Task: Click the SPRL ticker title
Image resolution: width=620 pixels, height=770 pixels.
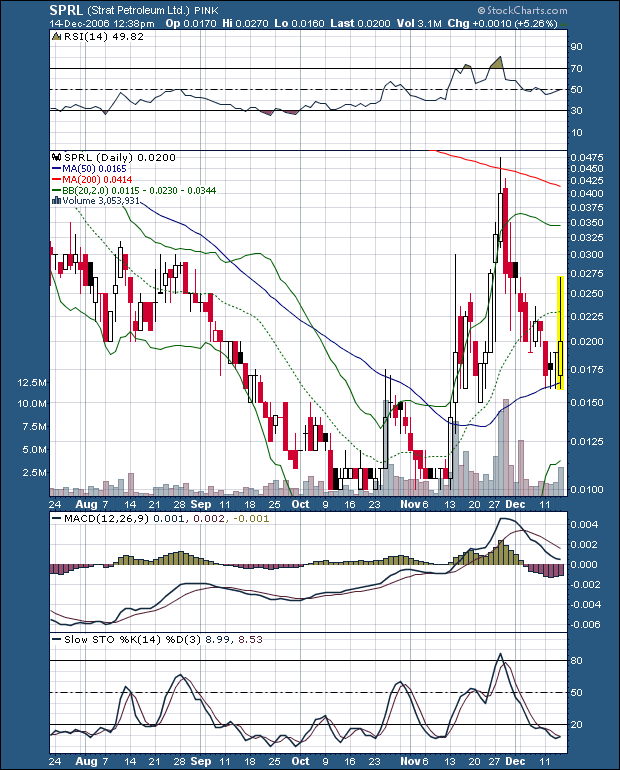Action: click(x=66, y=10)
